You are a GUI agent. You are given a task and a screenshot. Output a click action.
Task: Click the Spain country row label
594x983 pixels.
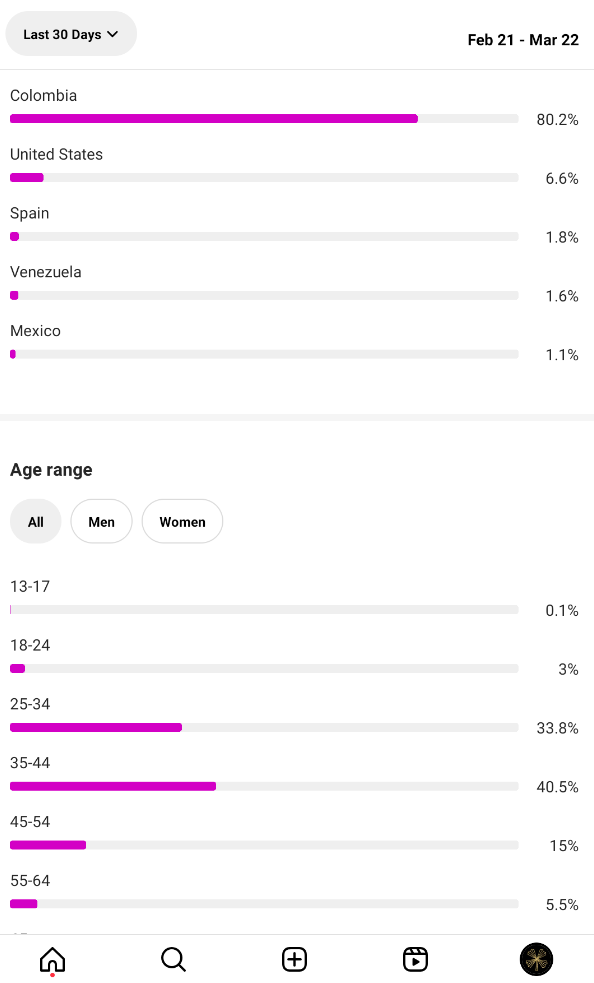pyautogui.click(x=29, y=213)
